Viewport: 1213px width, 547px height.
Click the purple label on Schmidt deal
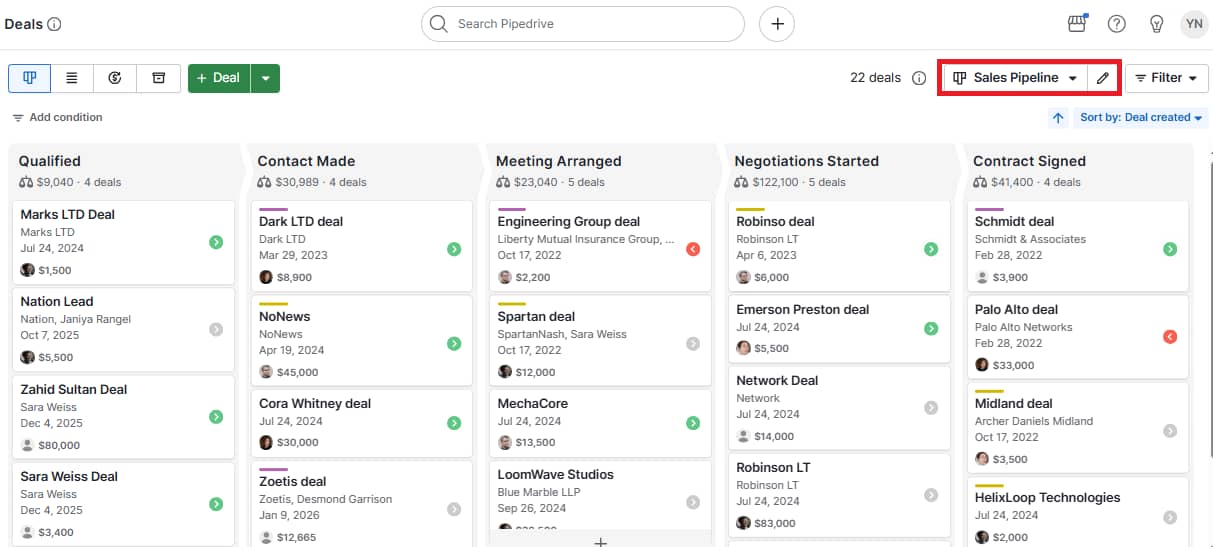click(989, 209)
